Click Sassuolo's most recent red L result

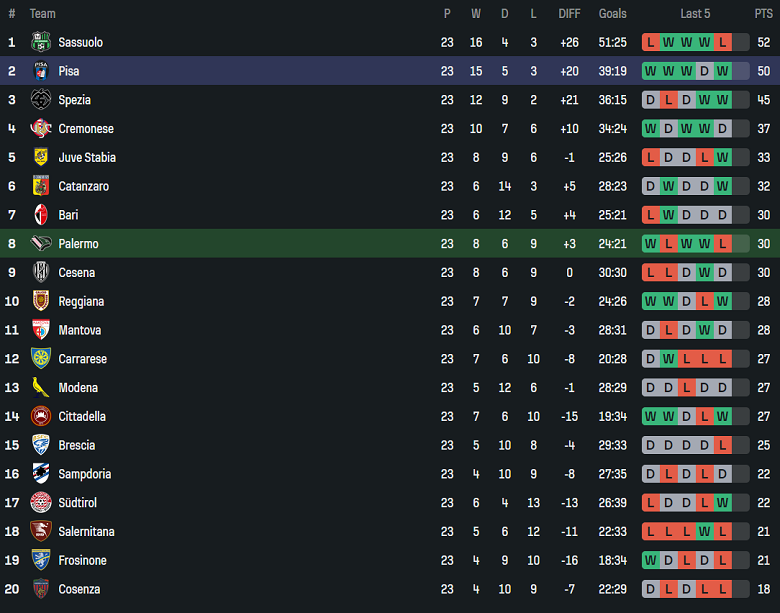pyautogui.click(x=722, y=42)
